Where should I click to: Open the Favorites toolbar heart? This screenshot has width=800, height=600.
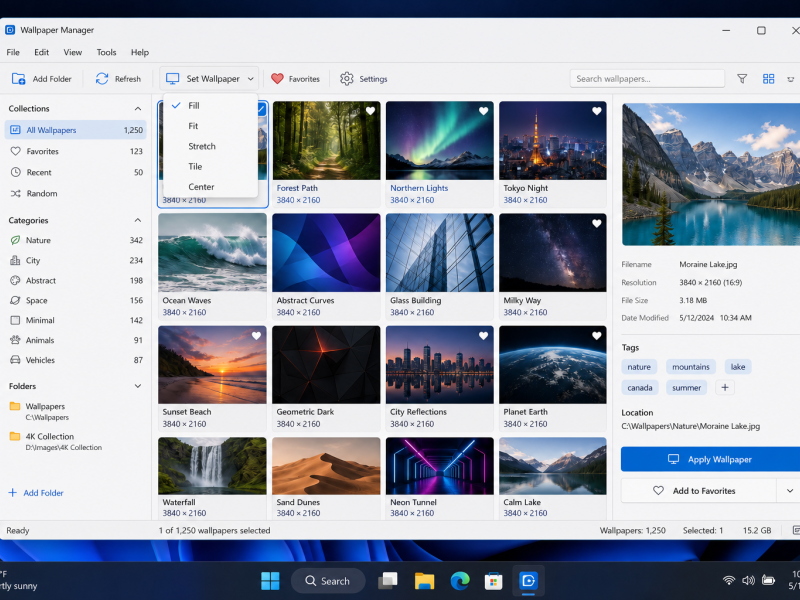click(x=277, y=79)
